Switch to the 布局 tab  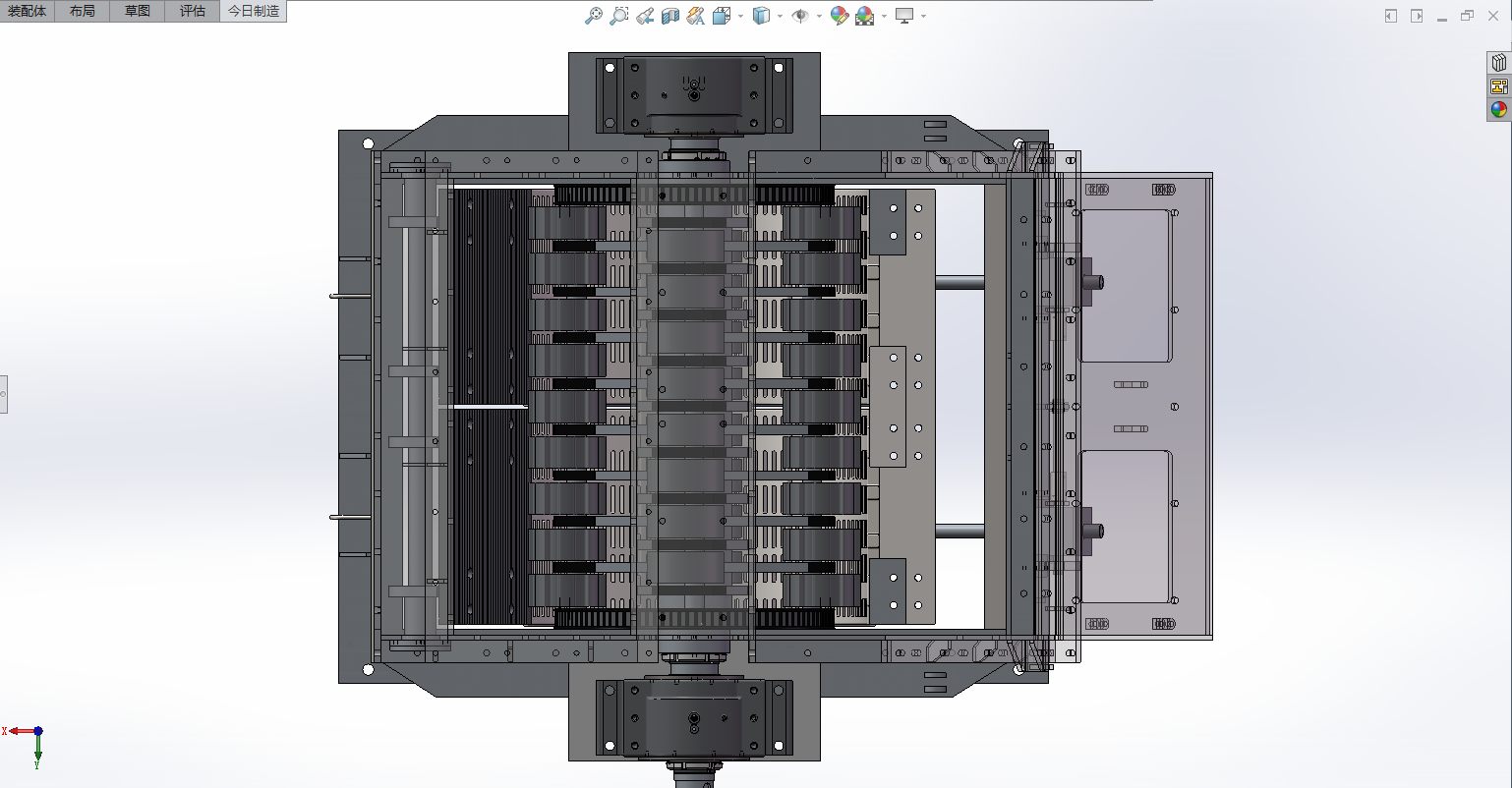(83, 11)
